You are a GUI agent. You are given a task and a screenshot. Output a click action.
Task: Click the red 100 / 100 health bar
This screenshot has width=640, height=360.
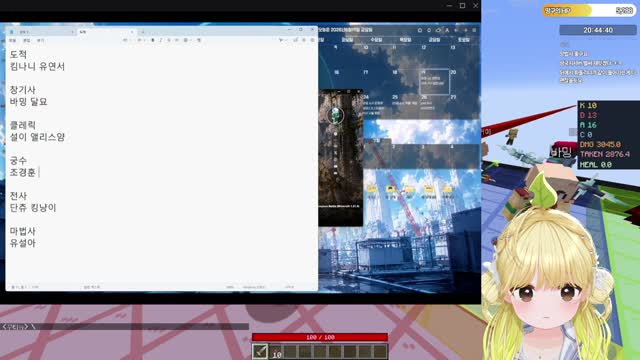pyautogui.click(x=320, y=337)
